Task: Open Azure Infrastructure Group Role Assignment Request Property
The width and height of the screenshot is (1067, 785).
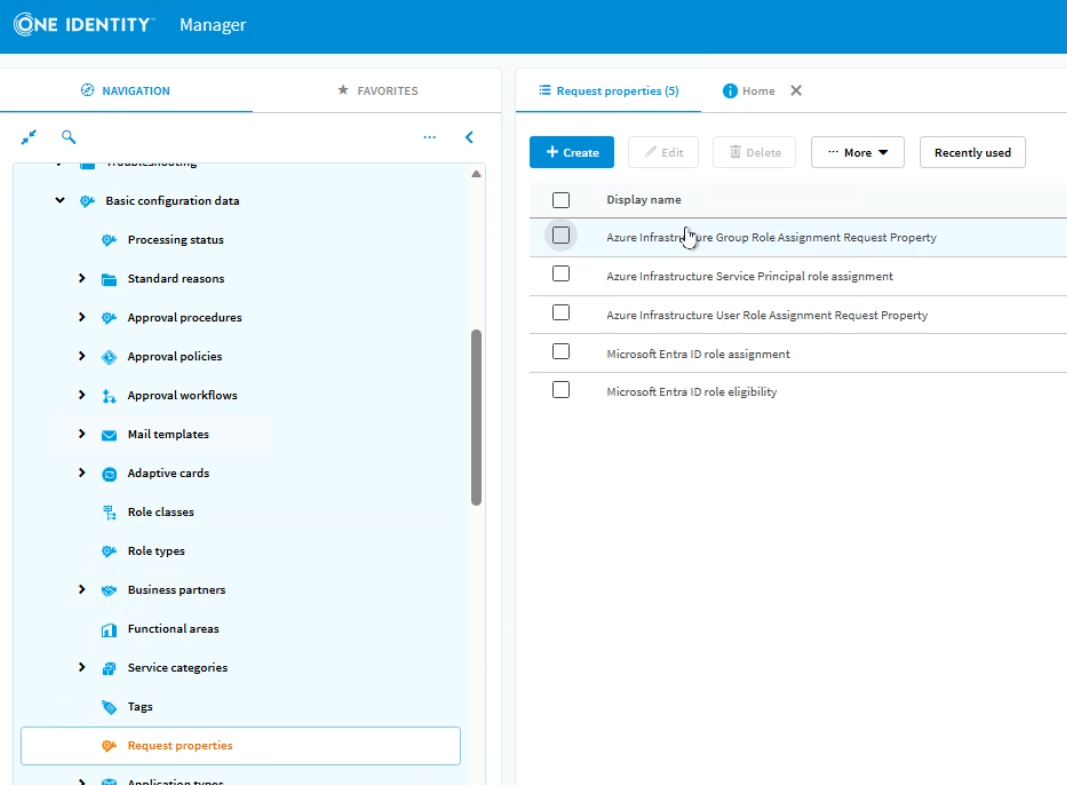Action: click(x=771, y=237)
